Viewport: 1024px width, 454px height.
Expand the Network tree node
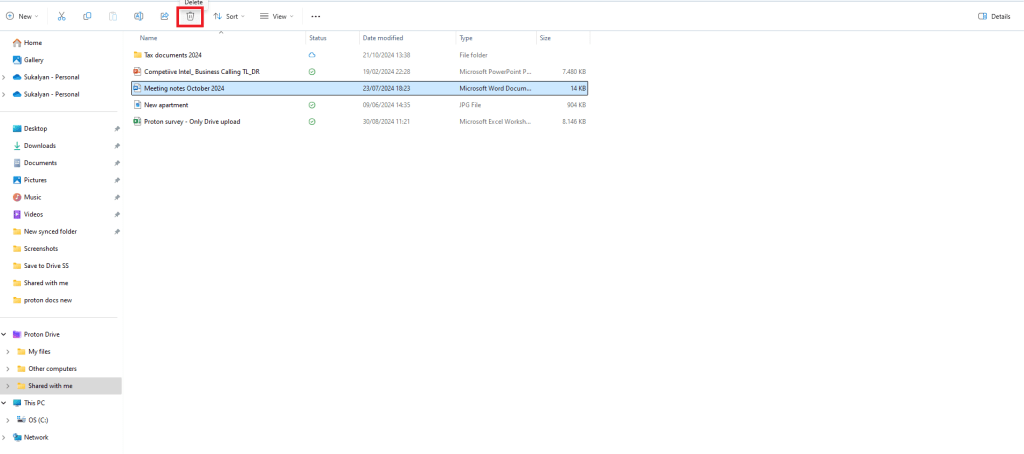(5, 438)
